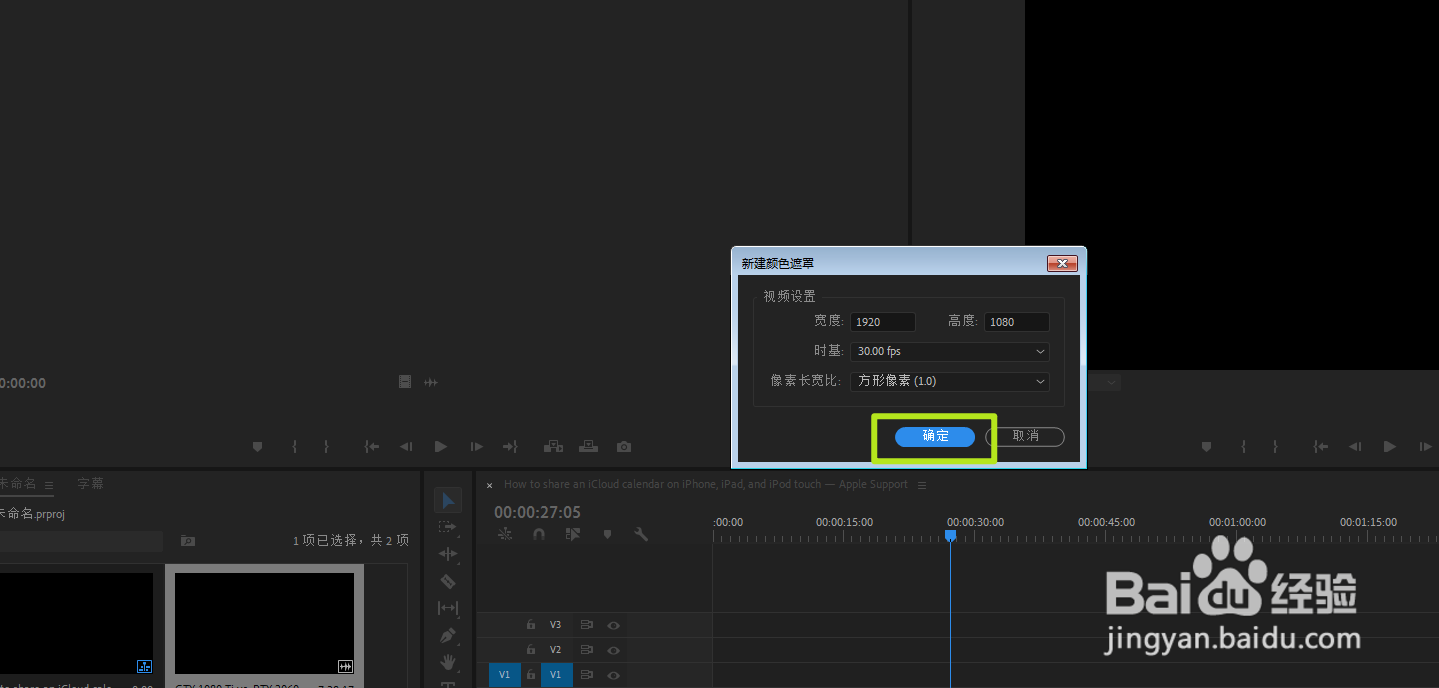Switch to 字幕 tab
1439x688 pixels.
(90, 483)
